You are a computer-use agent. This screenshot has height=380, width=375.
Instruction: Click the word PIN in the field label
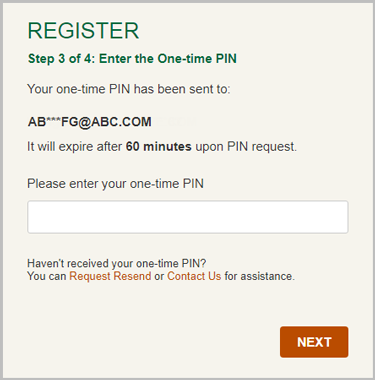193,184
